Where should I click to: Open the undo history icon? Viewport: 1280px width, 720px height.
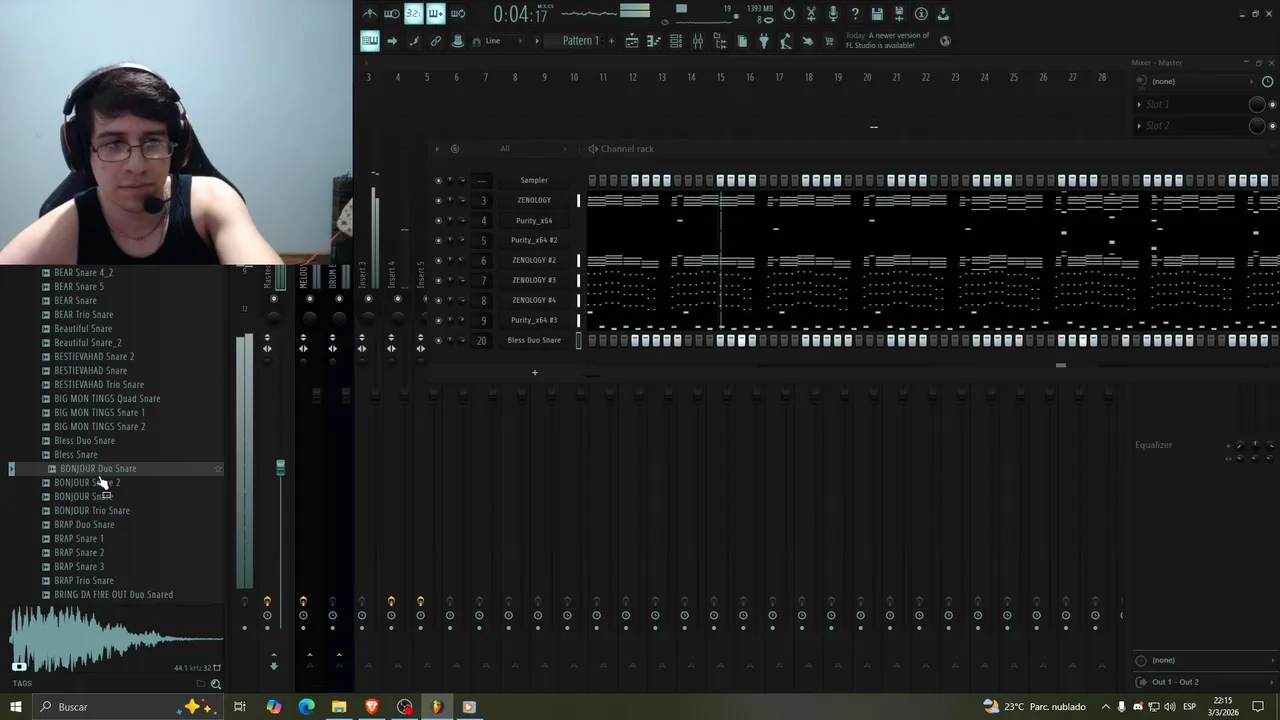click(789, 14)
